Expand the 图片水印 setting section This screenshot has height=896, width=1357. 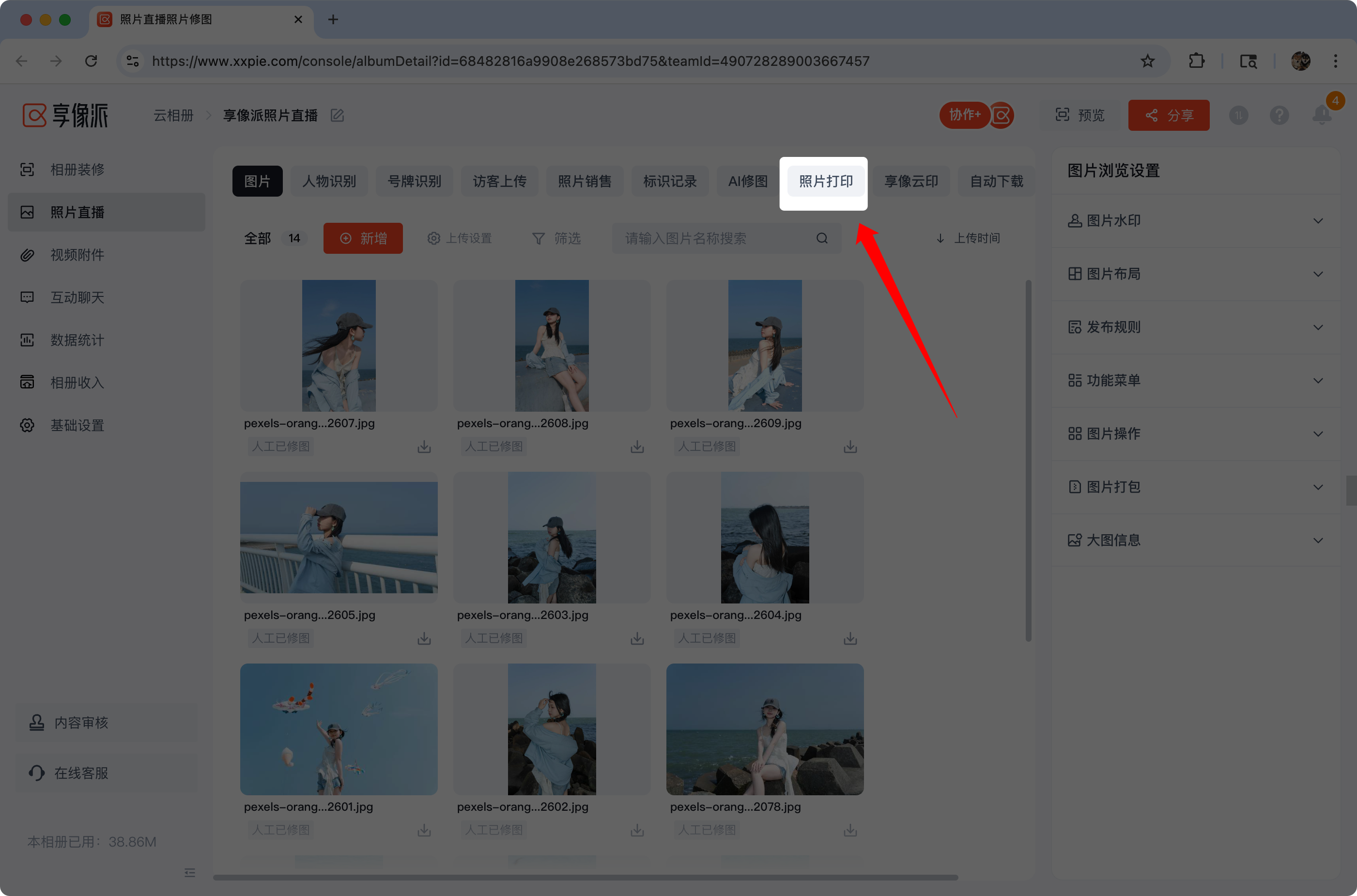pos(1196,220)
